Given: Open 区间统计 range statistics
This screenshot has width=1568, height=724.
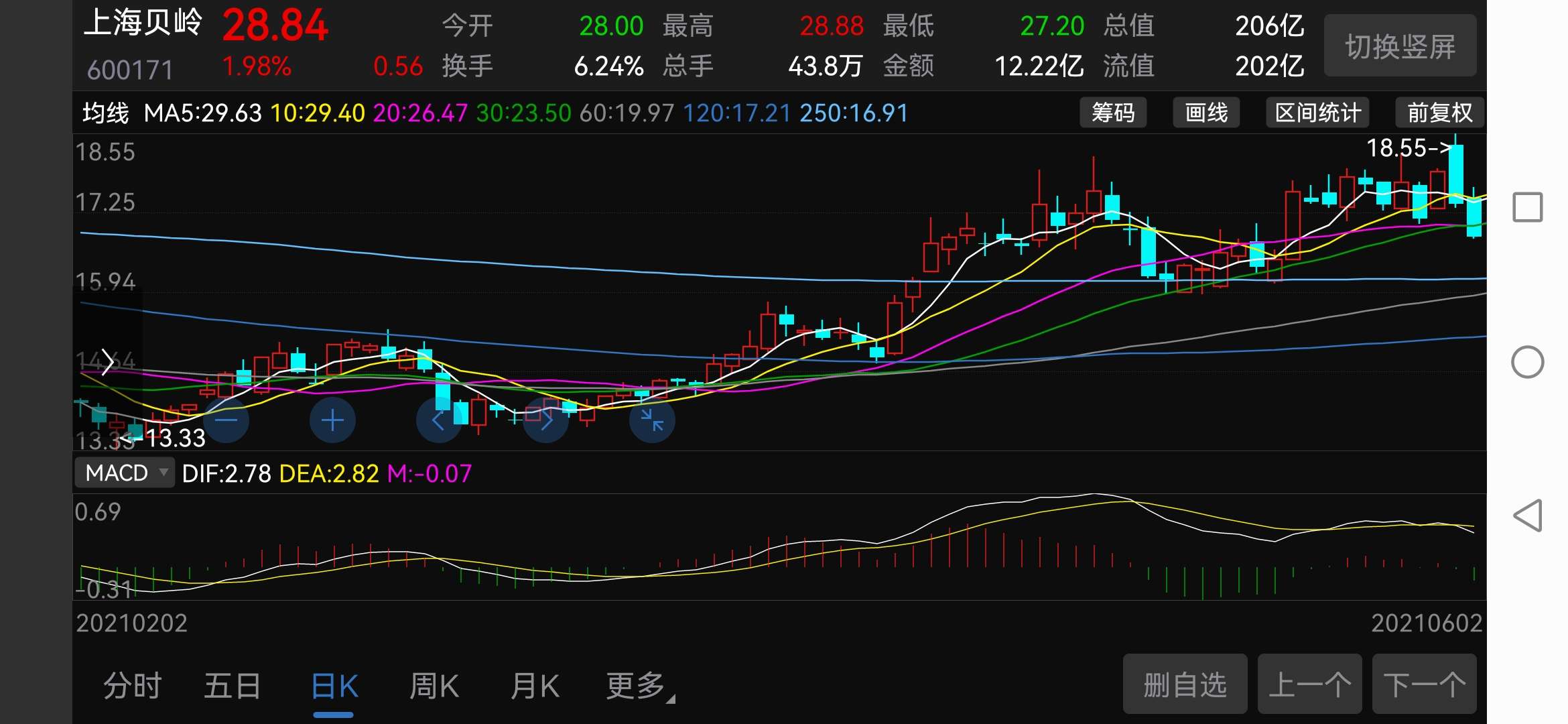Looking at the screenshot, I should tap(1317, 113).
